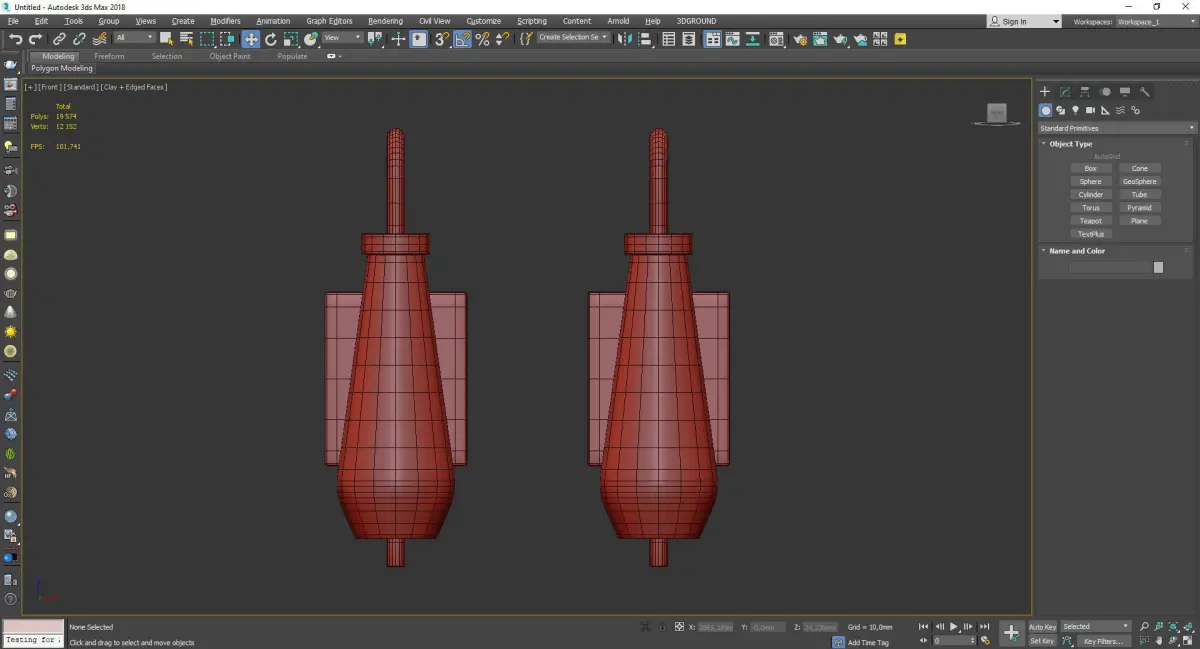Click the object color swatch
This screenshot has width=1200, height=649.
tap(1158, 267)
